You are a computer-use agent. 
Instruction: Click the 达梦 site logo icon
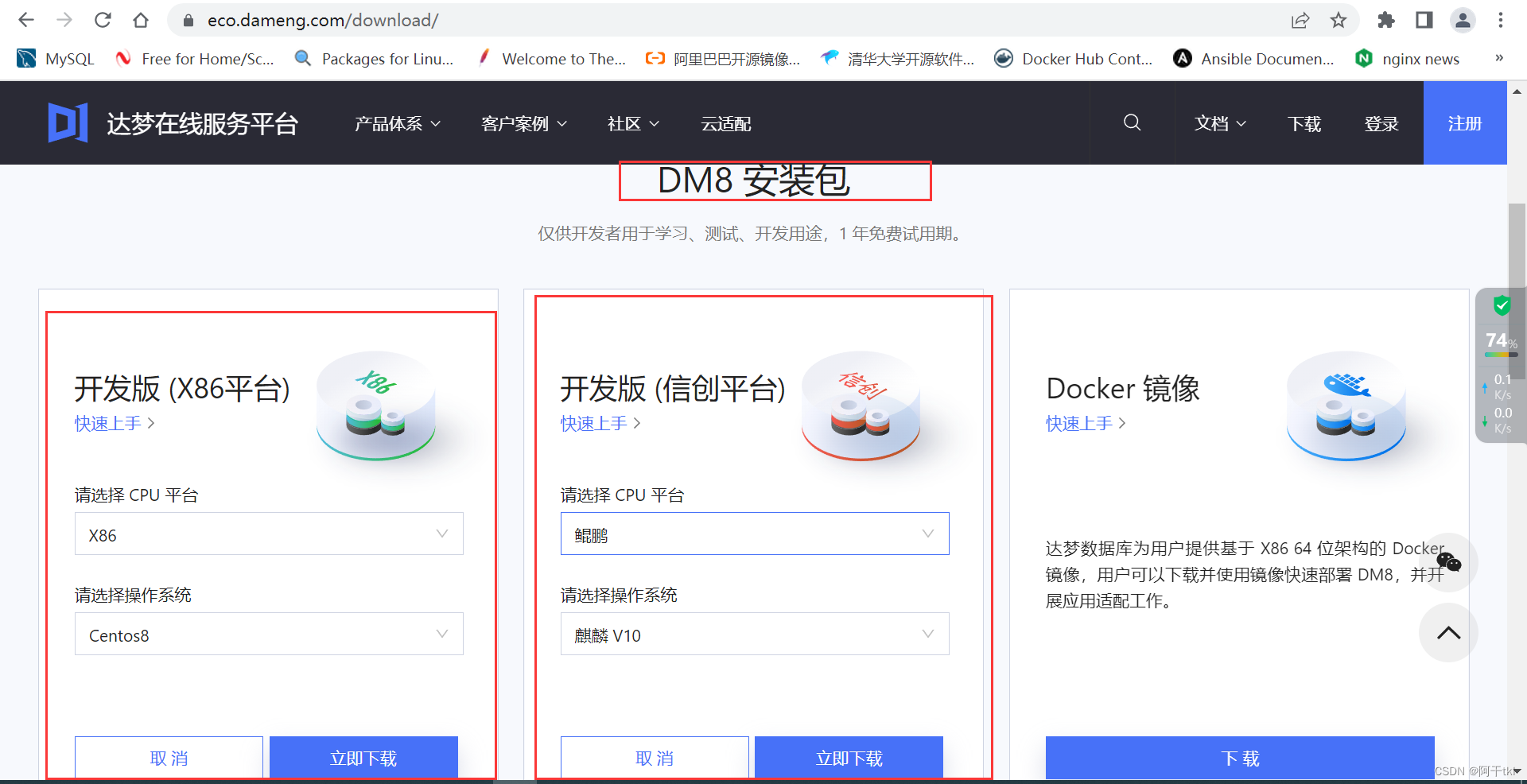tap(68, 123)
